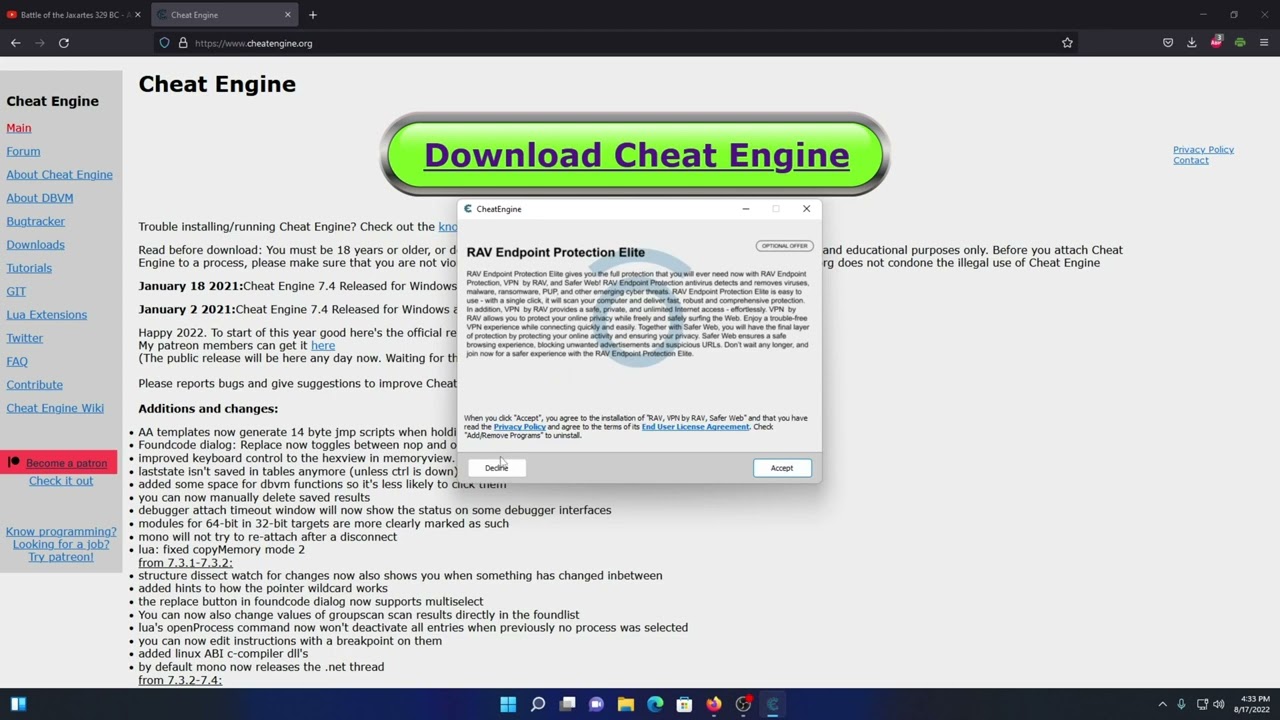The image size is (1280, 720).
Task: Open the installer's Privacy Policy link
Action: click(519, 427)
